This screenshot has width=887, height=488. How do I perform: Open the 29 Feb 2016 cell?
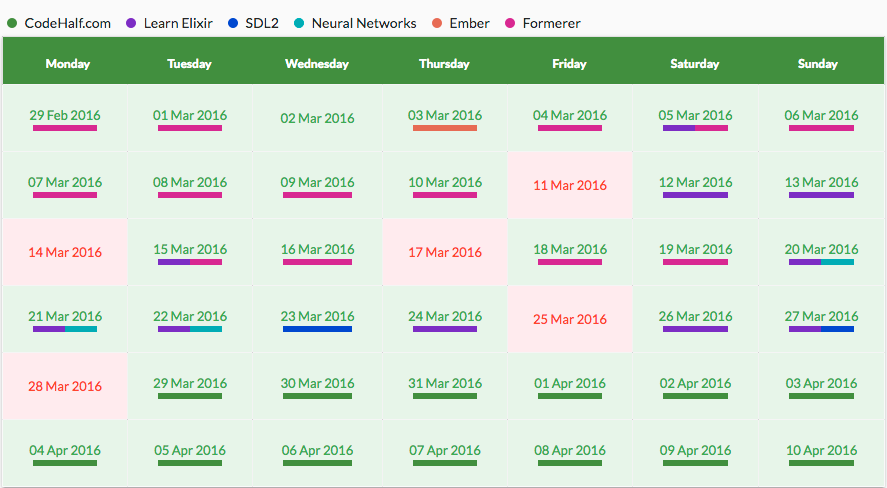pyautogui.click(x=65, y=118)
